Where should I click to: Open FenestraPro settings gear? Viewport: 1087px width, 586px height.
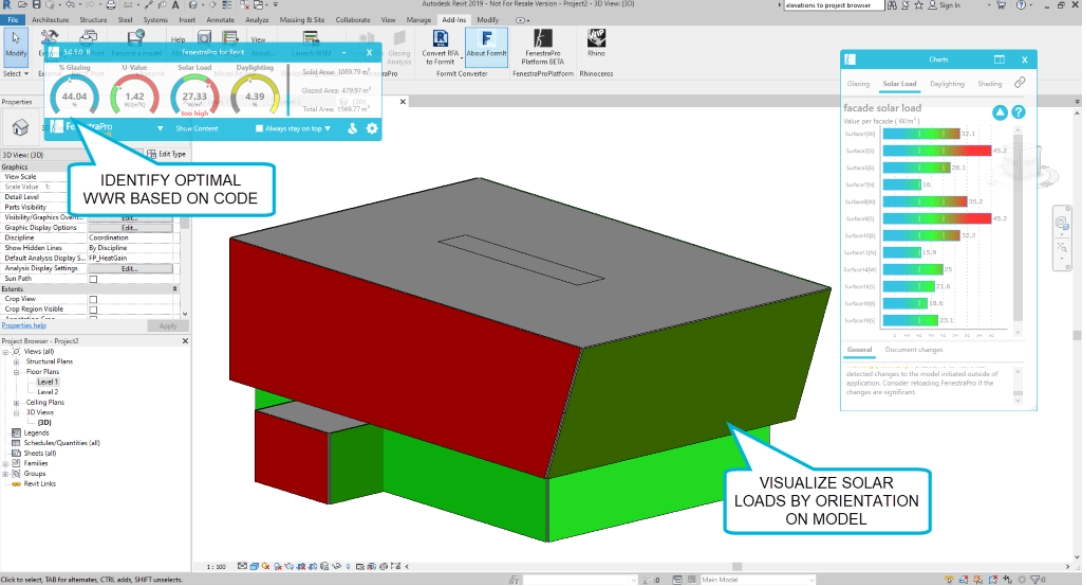(372, 128)
